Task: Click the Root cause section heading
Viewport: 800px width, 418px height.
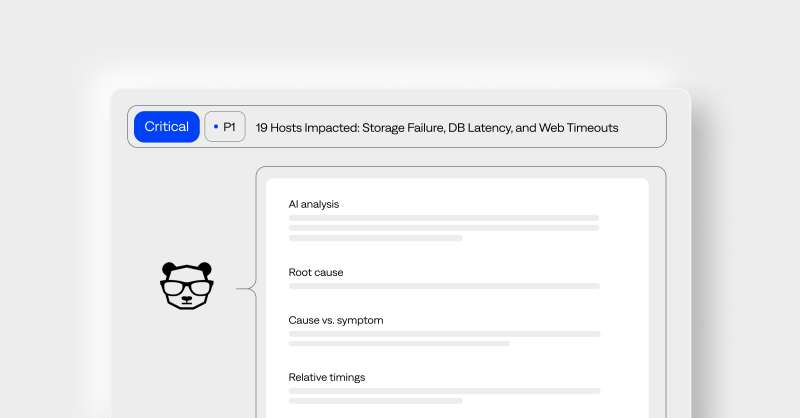Action: pyautogui.click(x=316, y=272)
